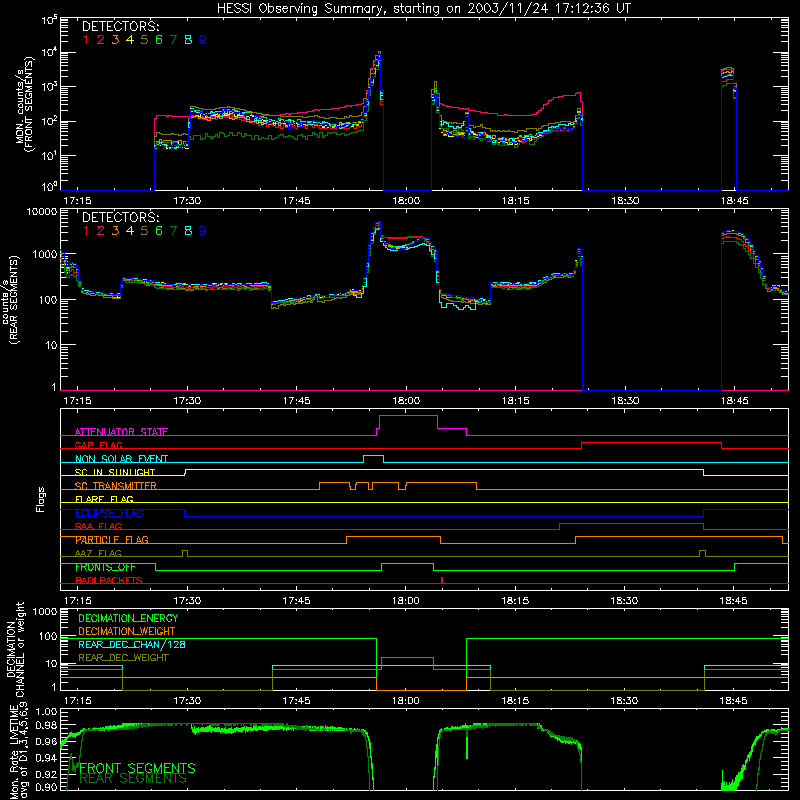The image size is (800, 800).
Task: Click detector 2 in rear segments legend
Action: 101,231
